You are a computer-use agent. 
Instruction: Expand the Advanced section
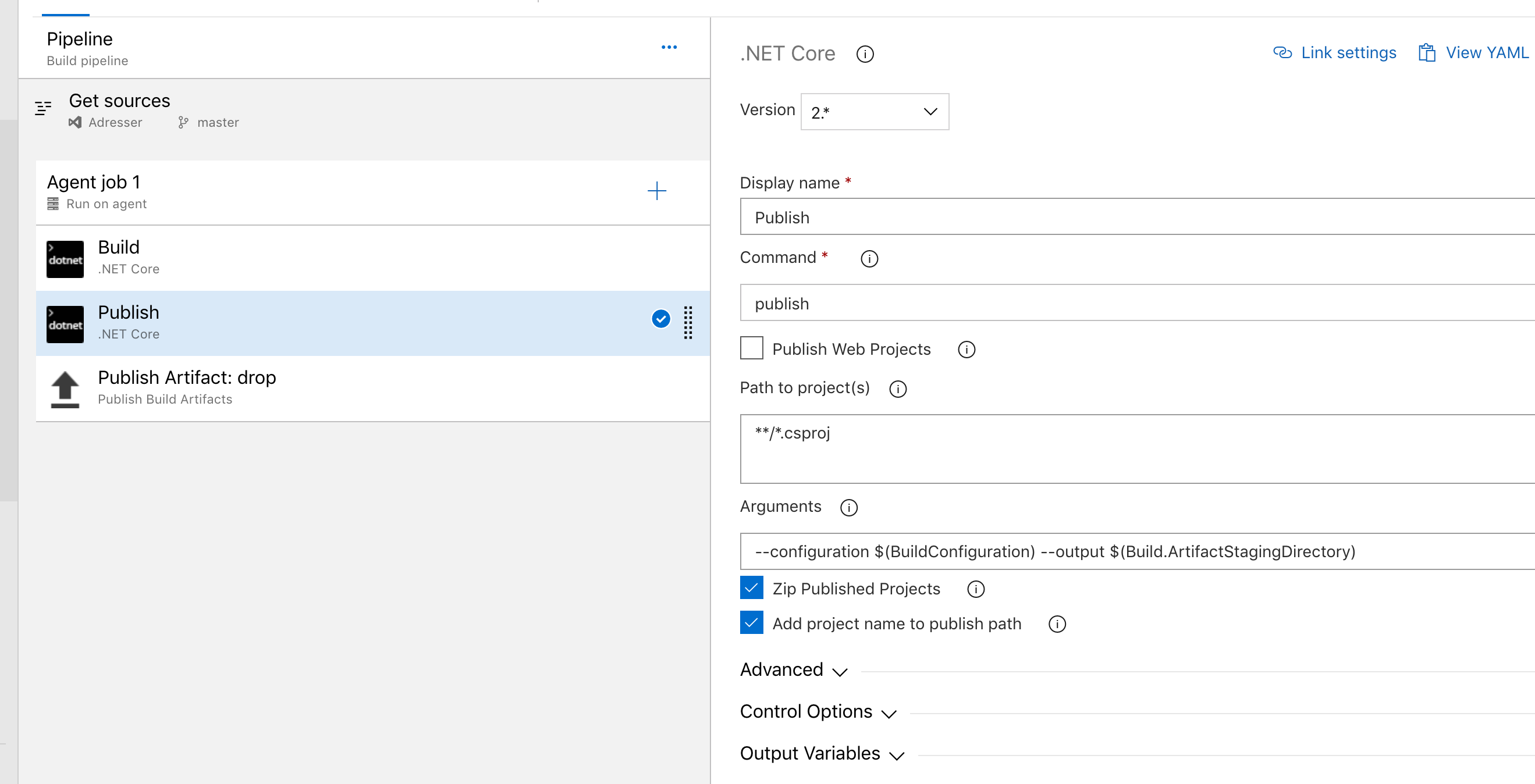click(793, 670)
